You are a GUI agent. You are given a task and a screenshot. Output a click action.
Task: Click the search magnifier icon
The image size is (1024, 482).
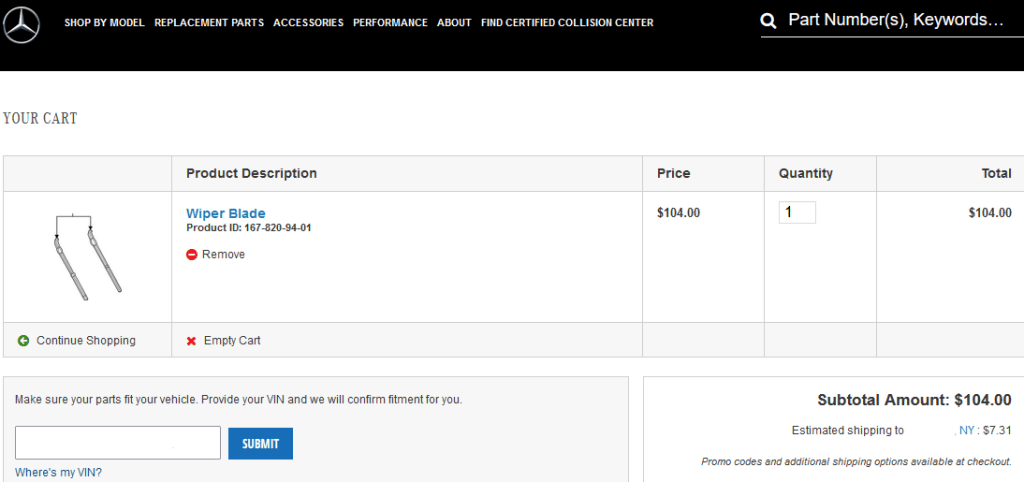point(768,21)
